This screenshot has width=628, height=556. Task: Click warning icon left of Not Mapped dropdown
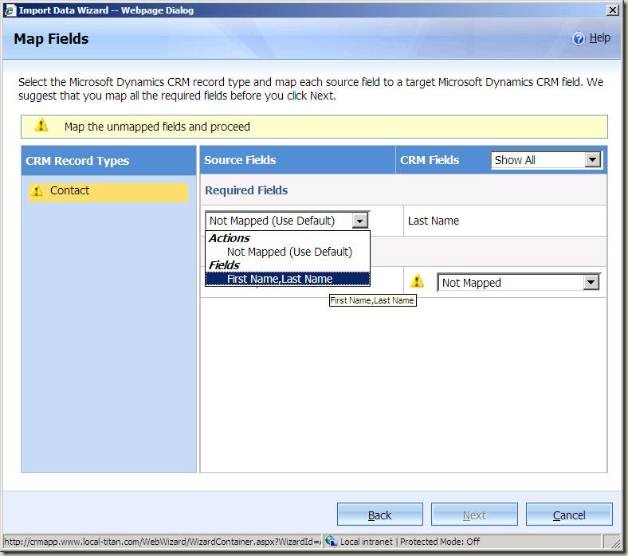(x=417, y=282)
